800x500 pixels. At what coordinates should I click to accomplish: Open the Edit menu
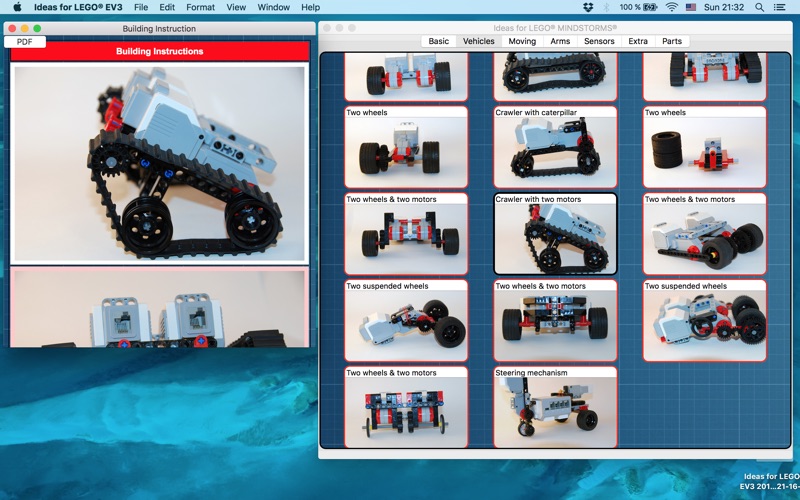(167, 7)
